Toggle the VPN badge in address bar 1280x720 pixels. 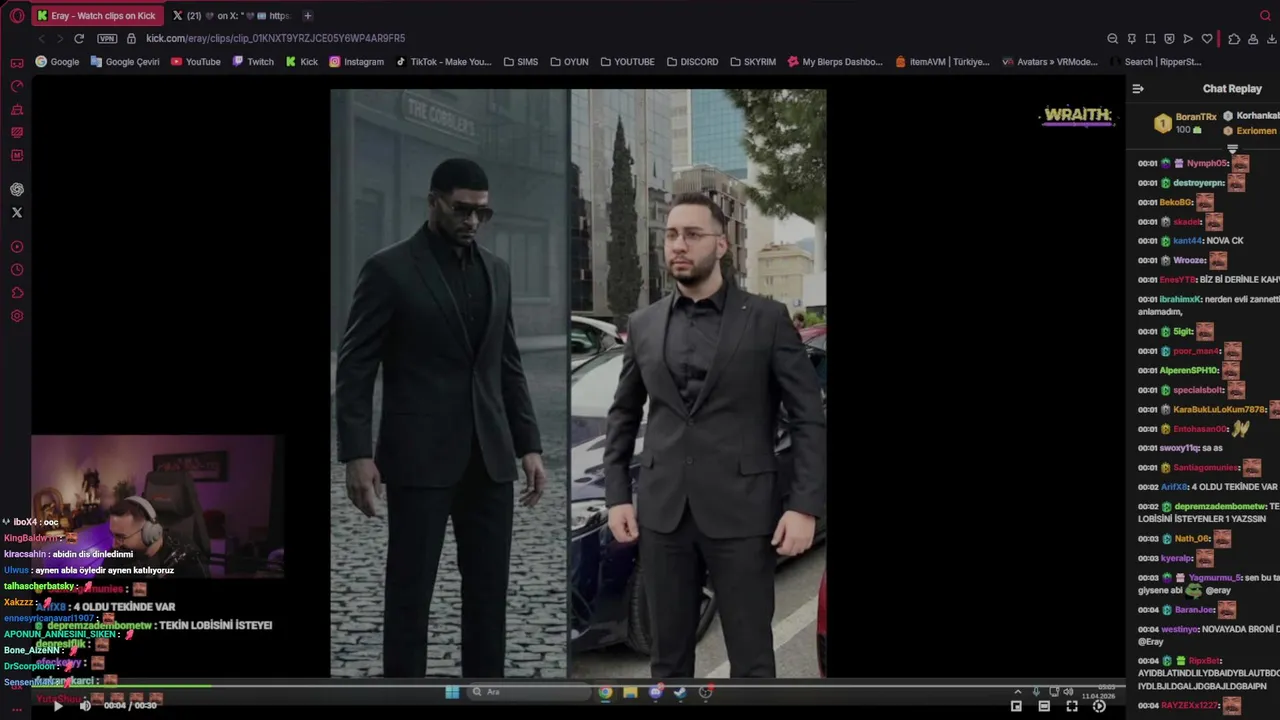(107, 38)
